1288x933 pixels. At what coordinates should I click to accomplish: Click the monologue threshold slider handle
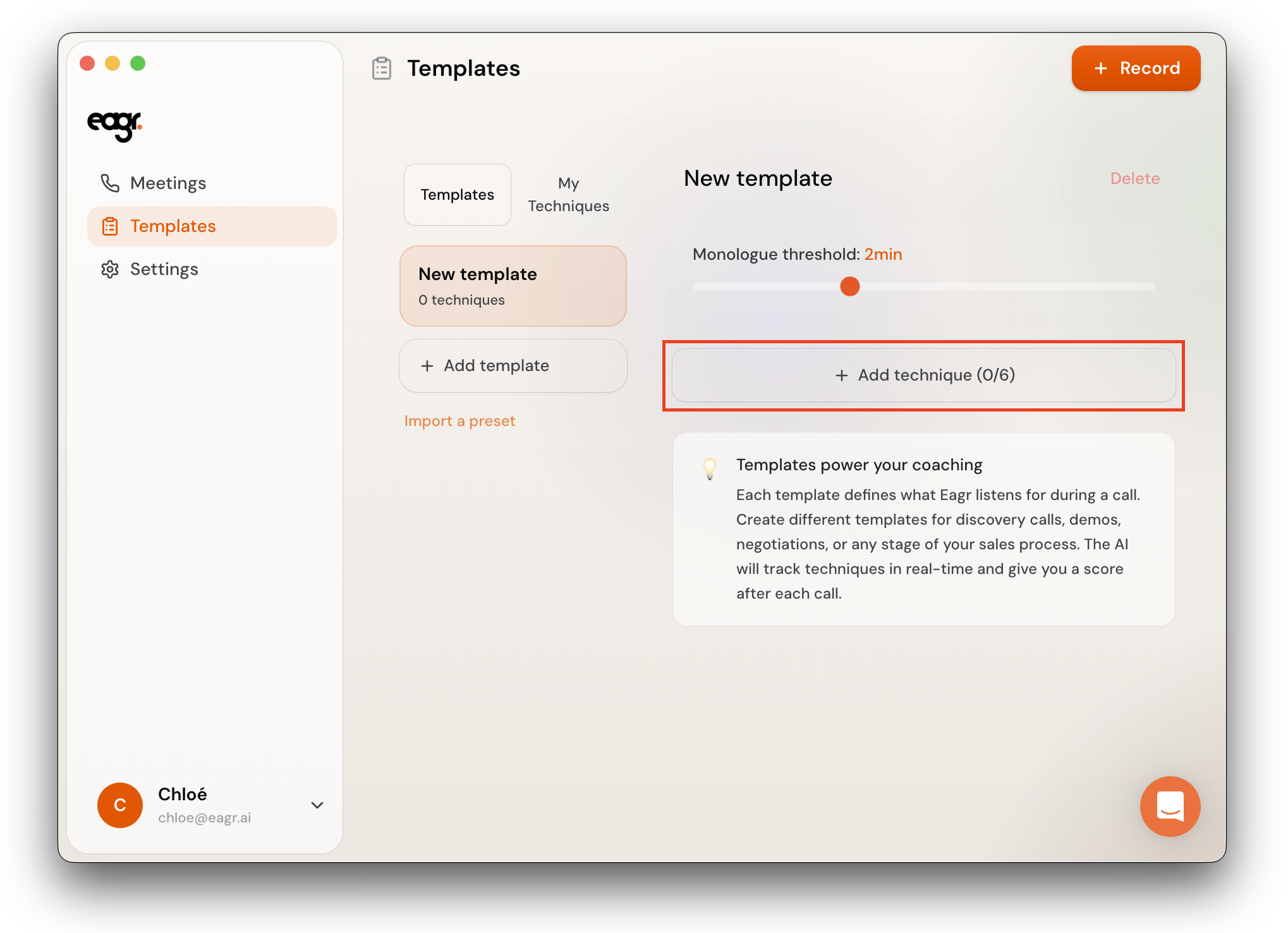(850, 286)
